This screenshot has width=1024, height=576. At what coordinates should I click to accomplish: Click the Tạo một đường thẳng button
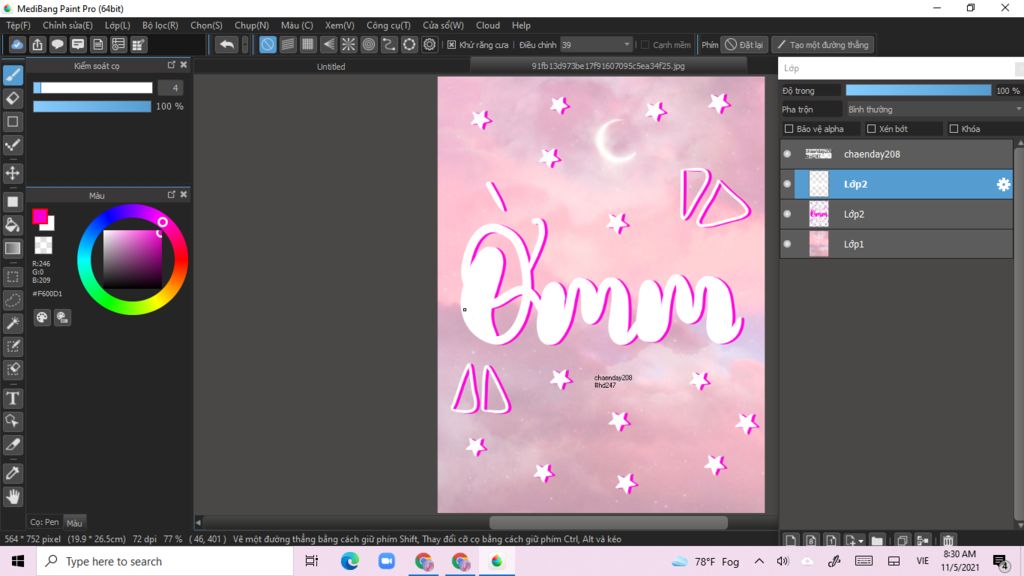tap(823, 44)
